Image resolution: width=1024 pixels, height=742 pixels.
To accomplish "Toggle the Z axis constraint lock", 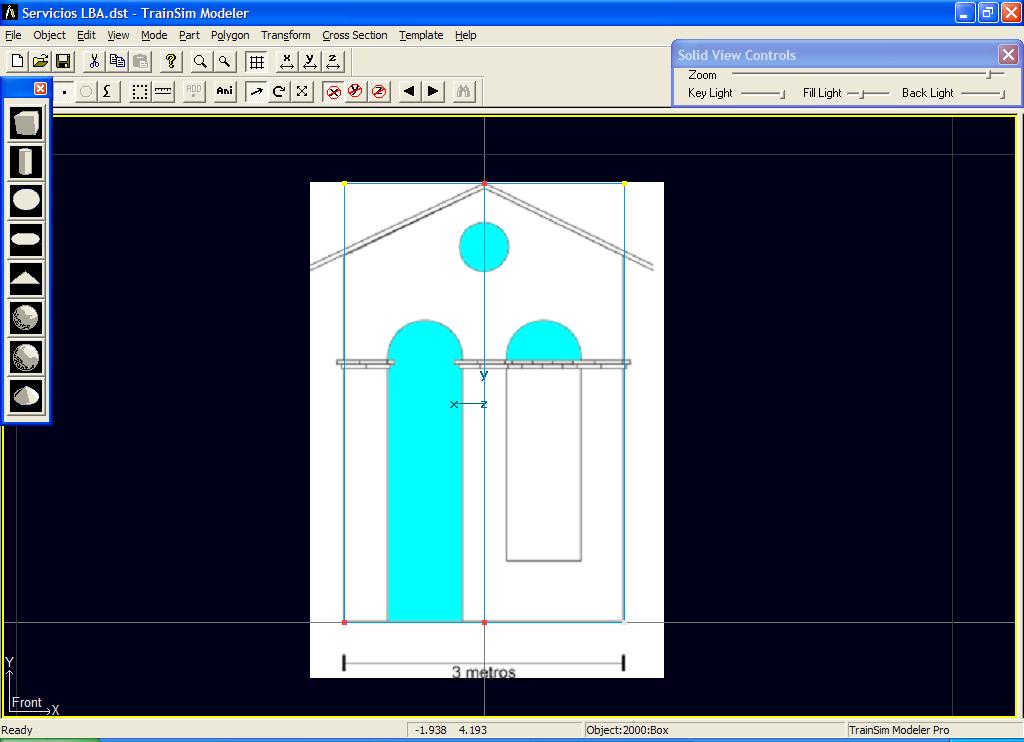I will 379,92.
